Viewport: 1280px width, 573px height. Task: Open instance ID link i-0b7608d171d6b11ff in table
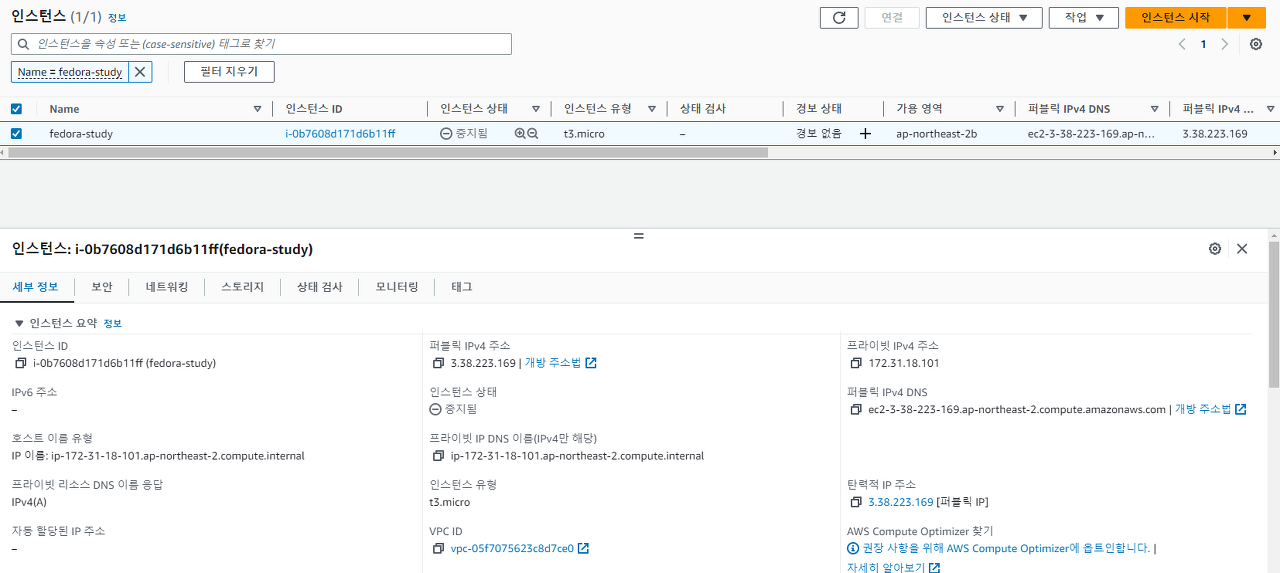pyautogui.click(x=340, y=133)
